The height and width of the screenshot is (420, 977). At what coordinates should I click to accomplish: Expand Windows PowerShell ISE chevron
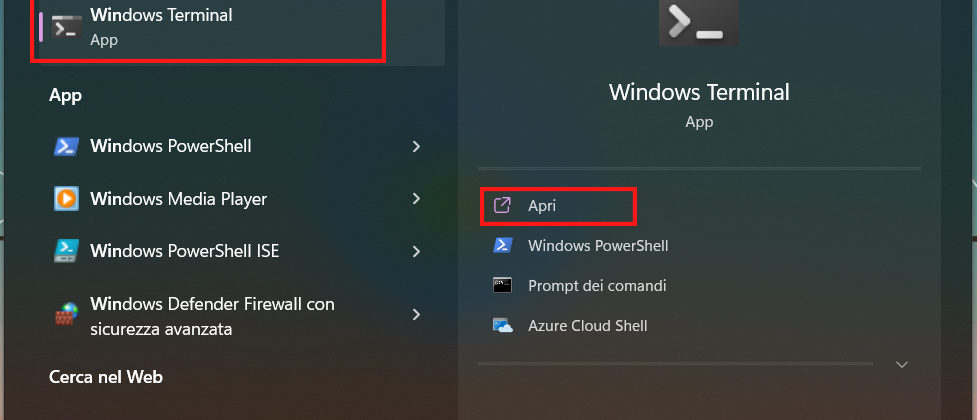pyautogui.click(x=416, y=249)
